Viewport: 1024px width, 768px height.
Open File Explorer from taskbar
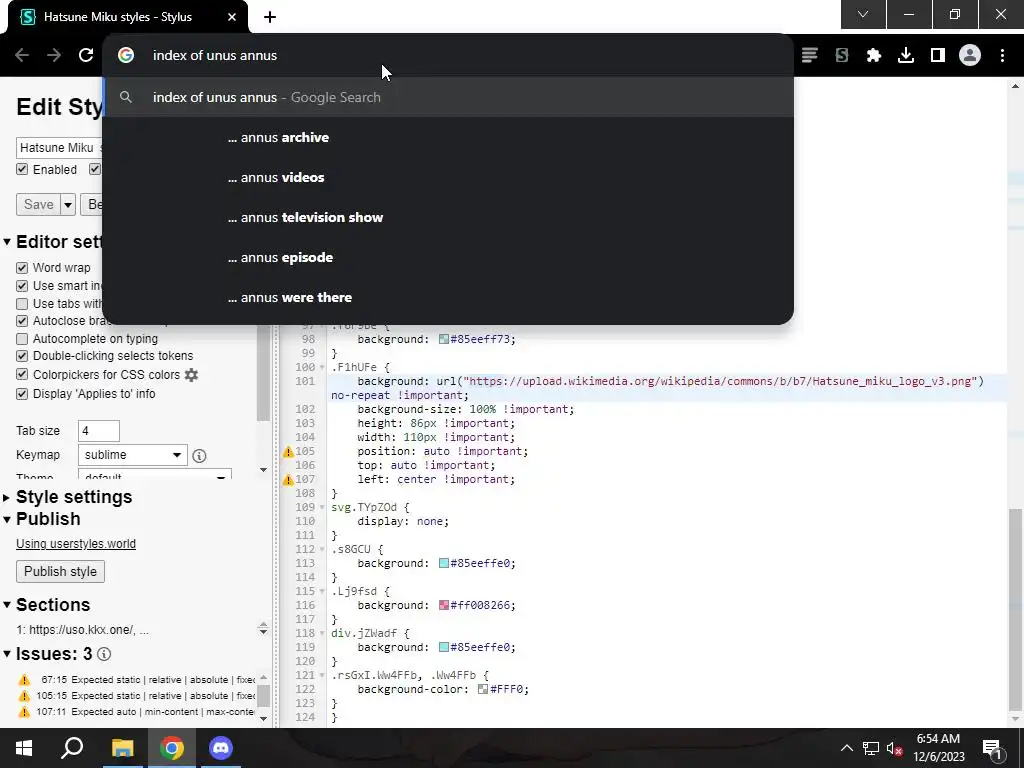pos(122,748)
